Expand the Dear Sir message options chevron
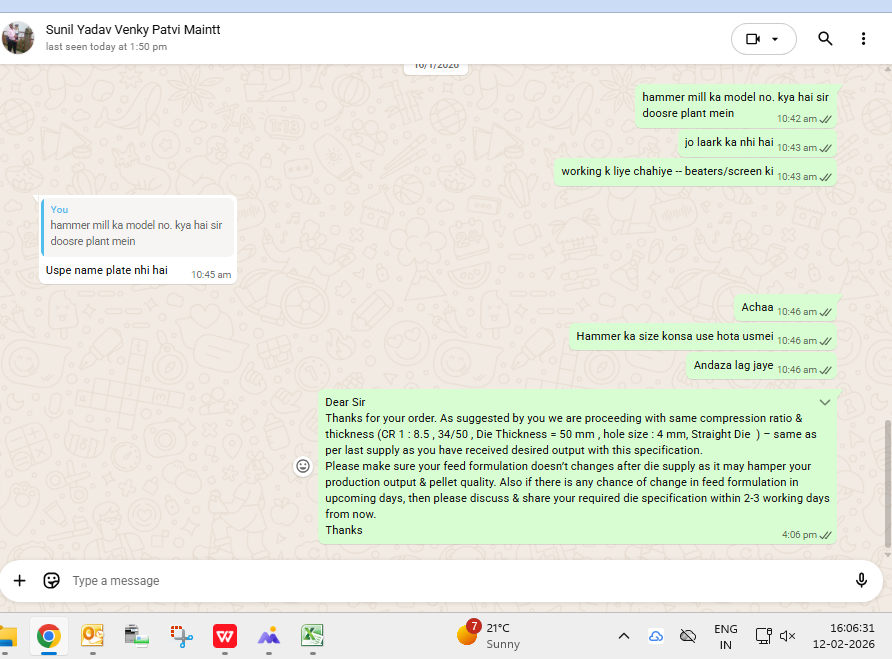Viewport: 892px width, 659px height. (x=825, y=402)
